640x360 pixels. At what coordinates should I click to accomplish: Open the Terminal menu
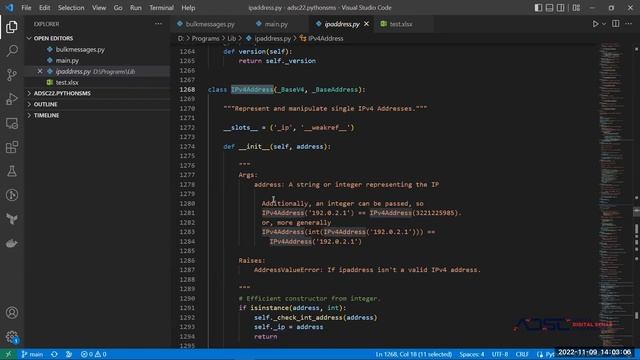(161, 8)
